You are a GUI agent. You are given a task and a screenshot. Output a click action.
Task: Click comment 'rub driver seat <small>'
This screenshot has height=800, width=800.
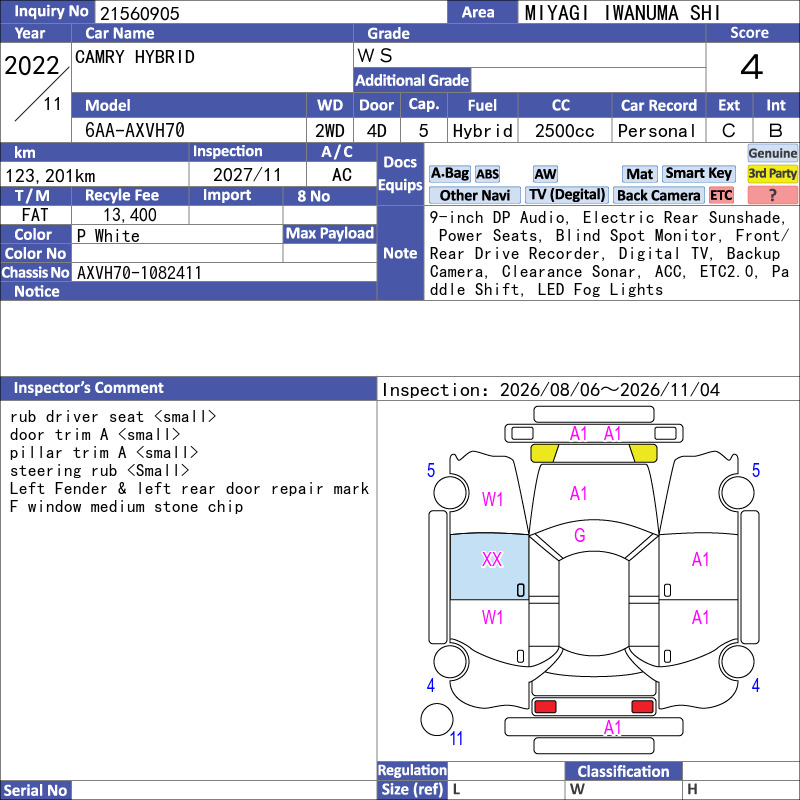click(113, 417)
